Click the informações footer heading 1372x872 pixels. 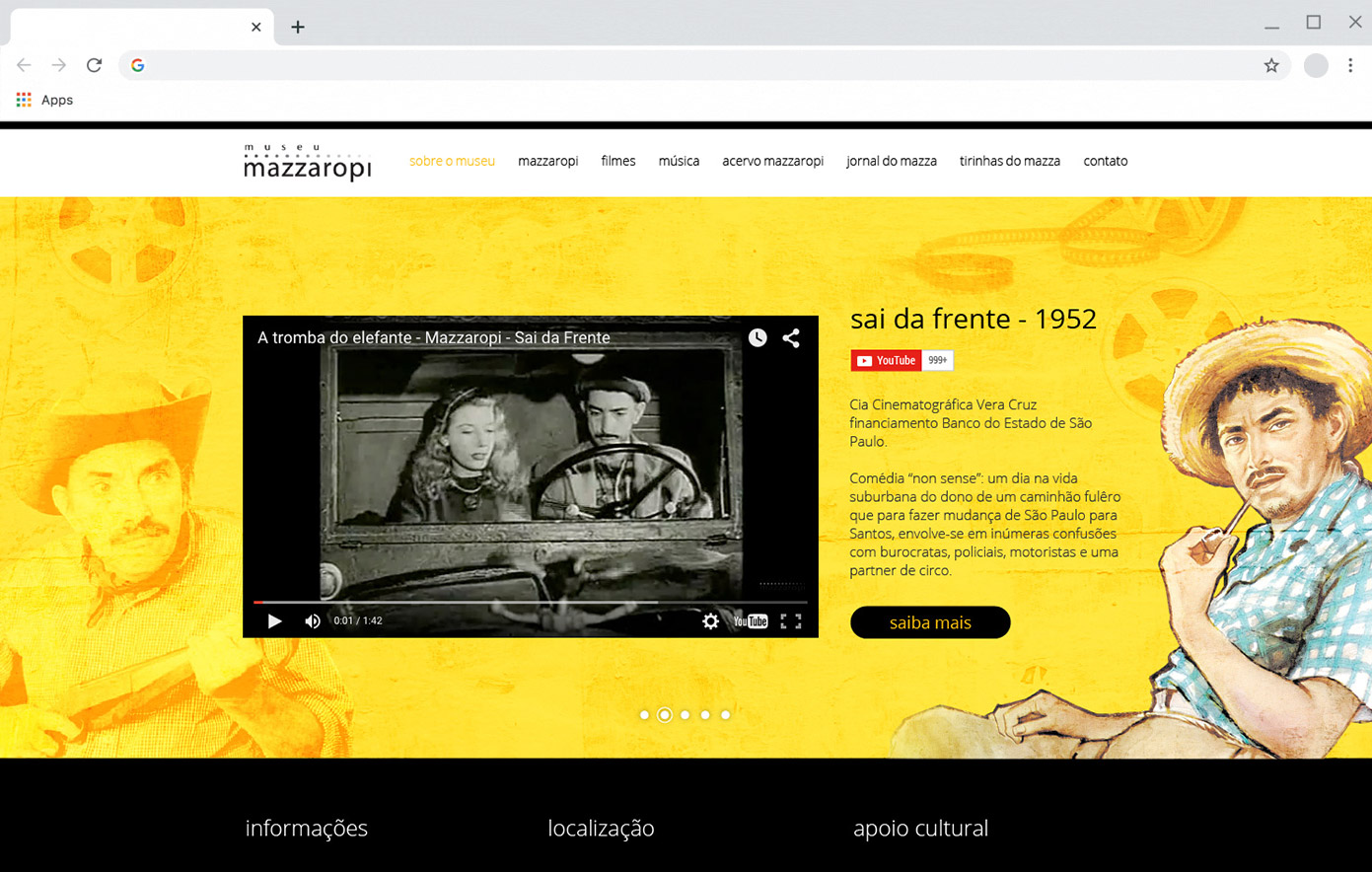(307, 828)
